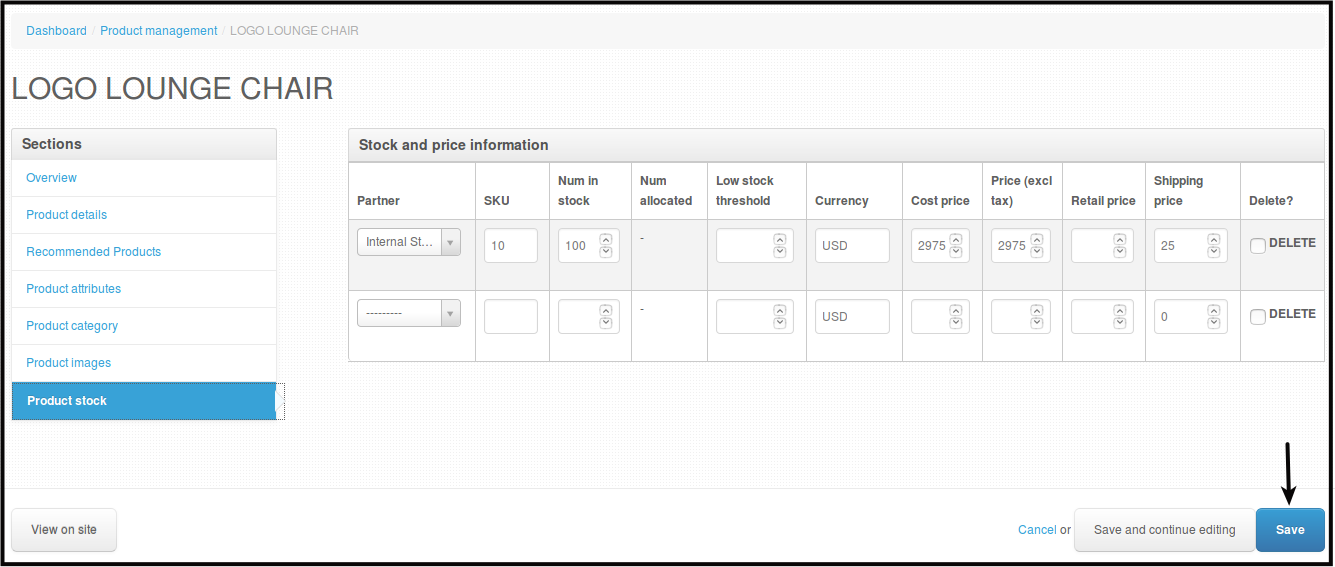
Task: Go to the Dashboard breadcrumb link
Action: pyautogui.click(x=56, y=31)
